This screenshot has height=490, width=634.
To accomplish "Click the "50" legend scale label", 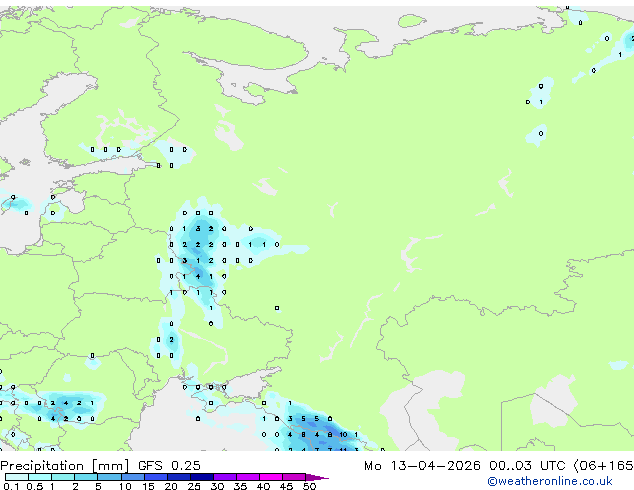I will pos(309,486).
